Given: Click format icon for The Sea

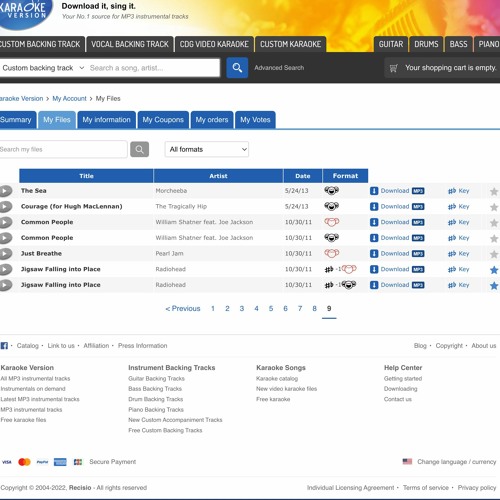Looking at the screenshot, I should click(x=332, y=190).
